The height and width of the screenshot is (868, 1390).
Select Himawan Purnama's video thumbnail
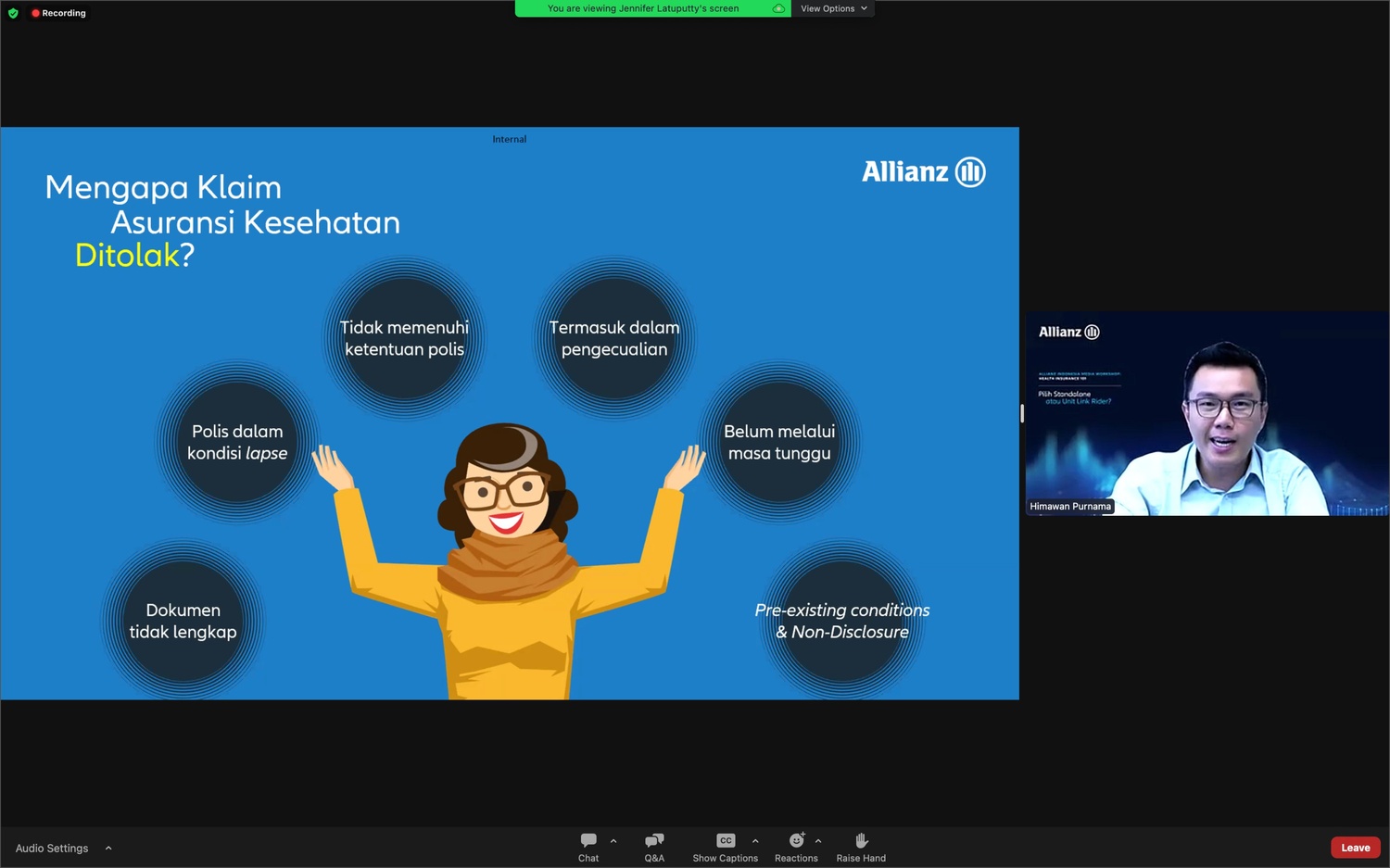click(x=1207, y=413)
